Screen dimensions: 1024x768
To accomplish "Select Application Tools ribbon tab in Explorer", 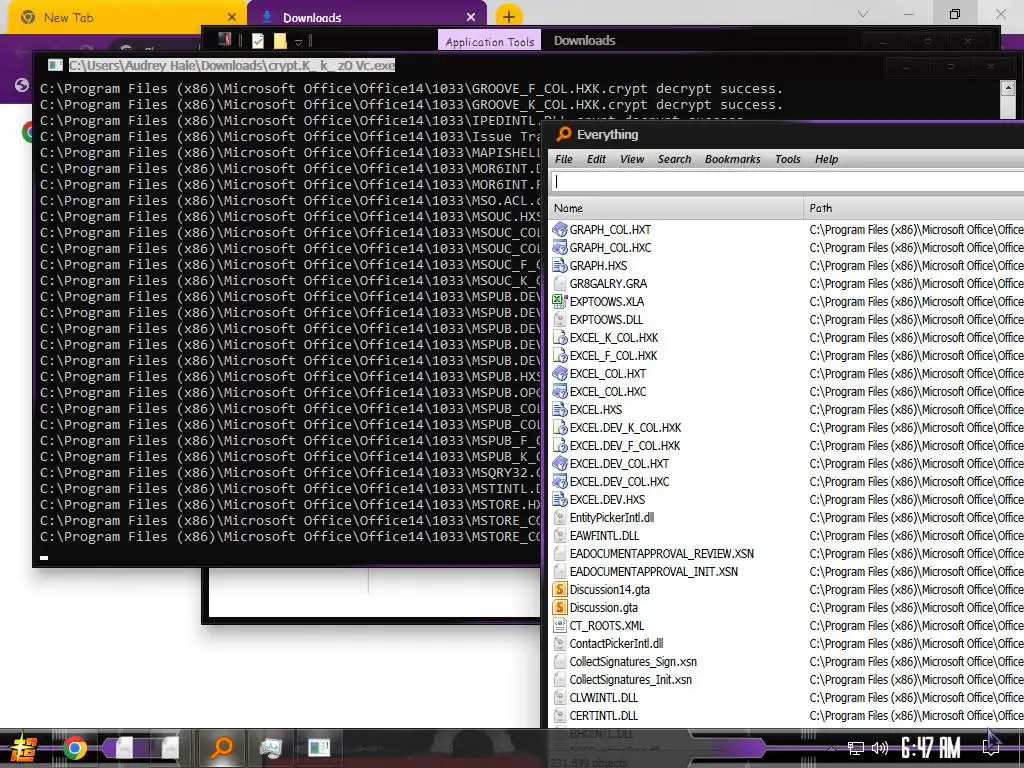I will (x=489, y=41).
